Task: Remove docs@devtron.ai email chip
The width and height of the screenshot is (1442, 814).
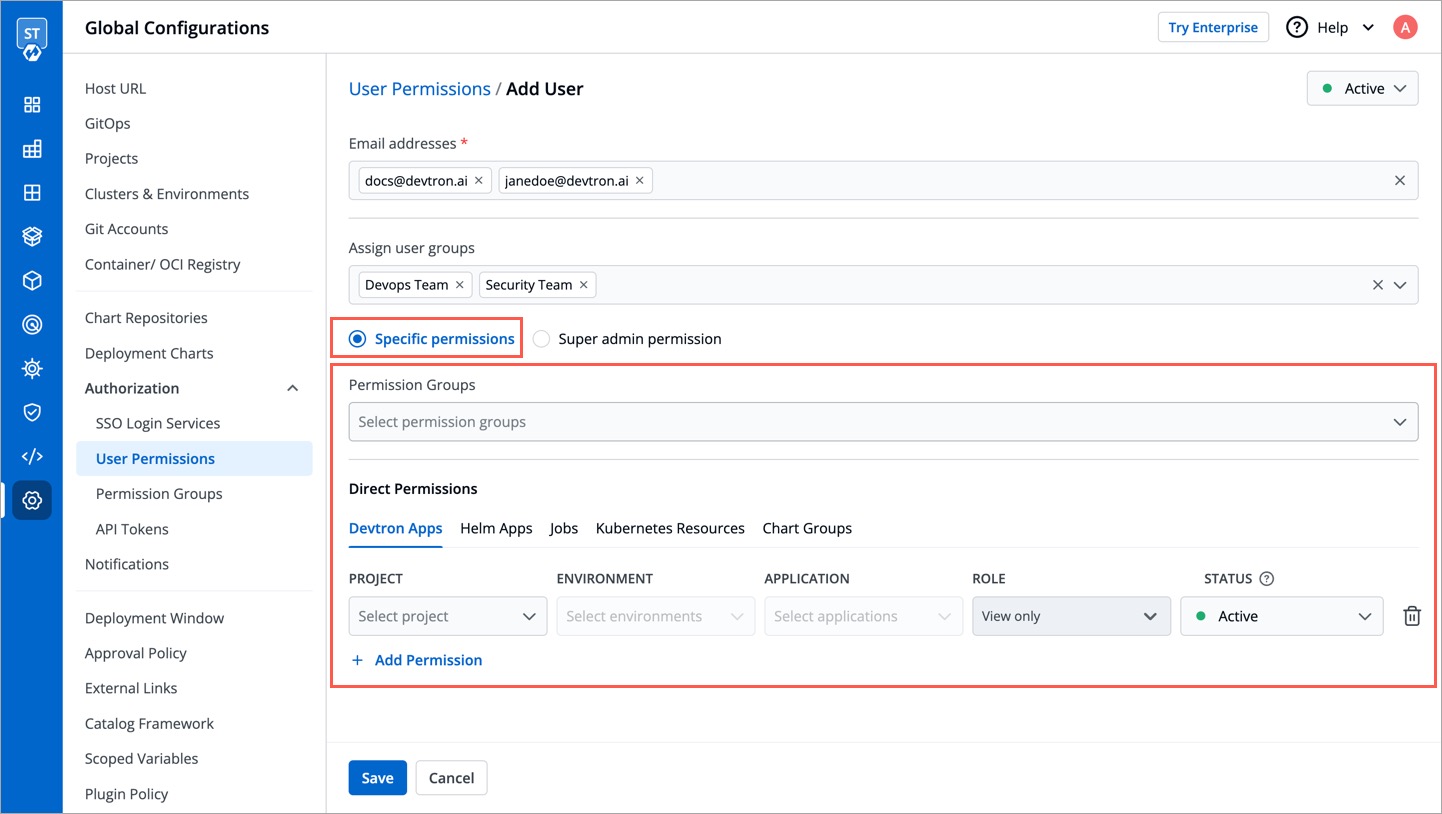Action: pyautogui.click(x=479, y=181)
